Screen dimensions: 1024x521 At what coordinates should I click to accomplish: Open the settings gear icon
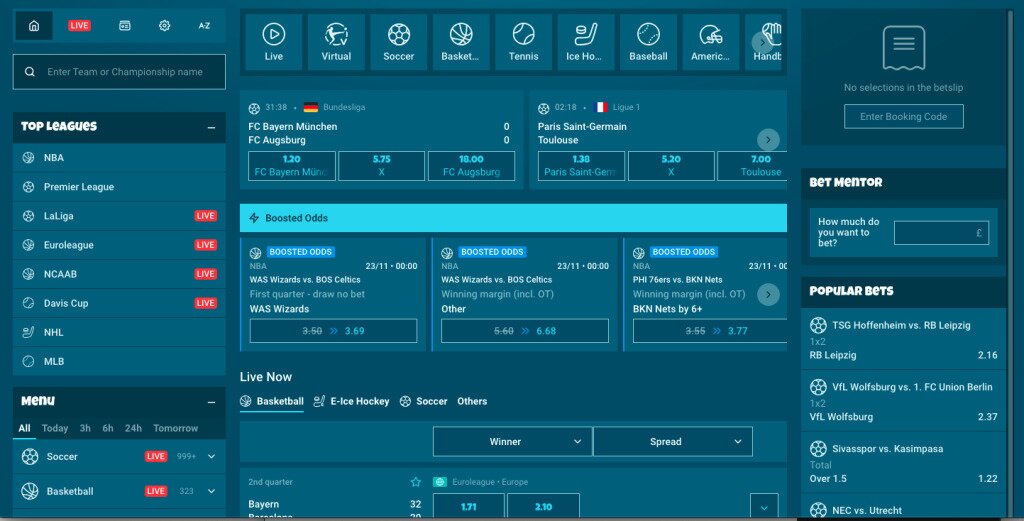[165, 26]
